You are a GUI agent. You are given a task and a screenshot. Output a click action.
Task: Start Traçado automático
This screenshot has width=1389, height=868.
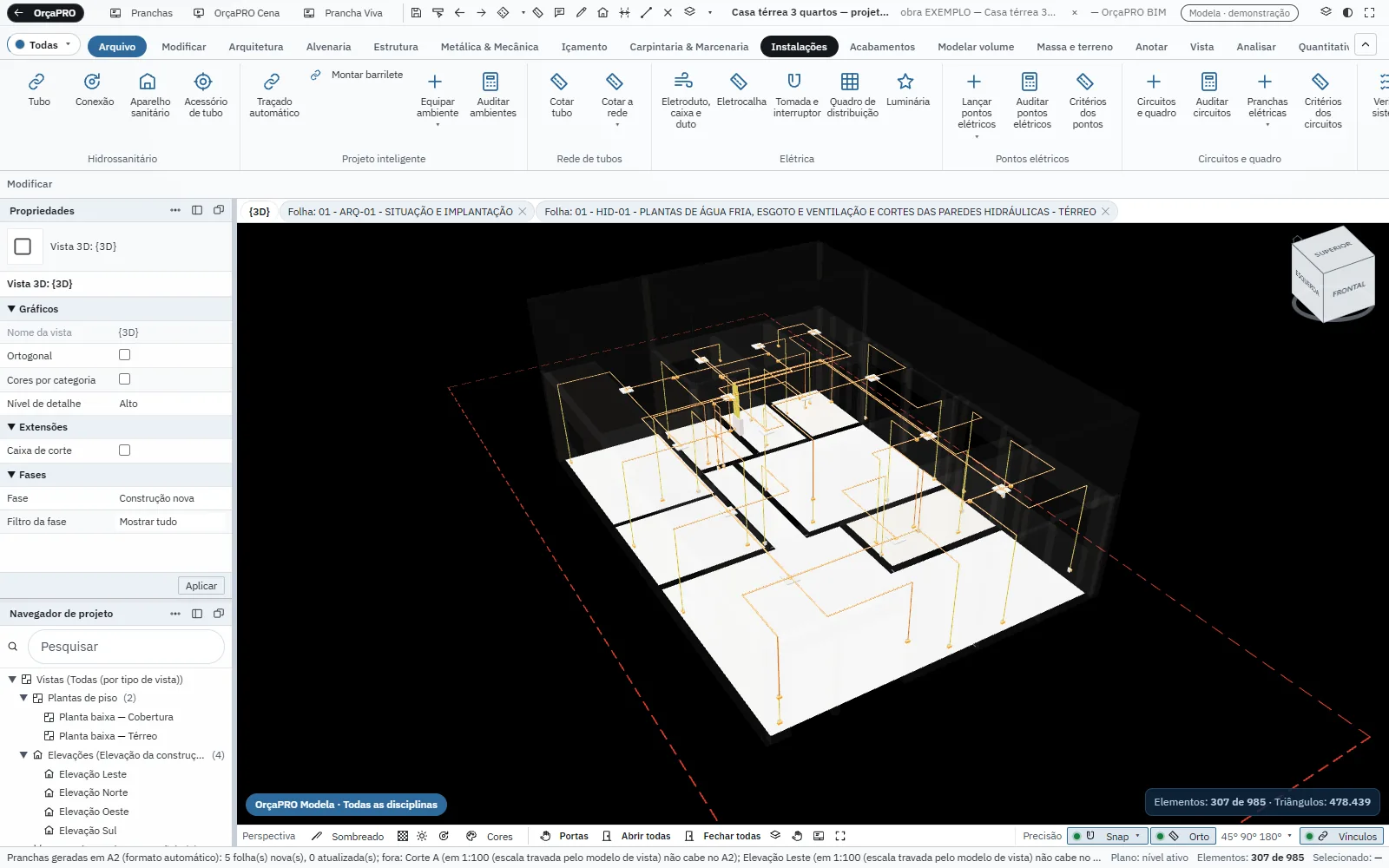coord(273,95)
